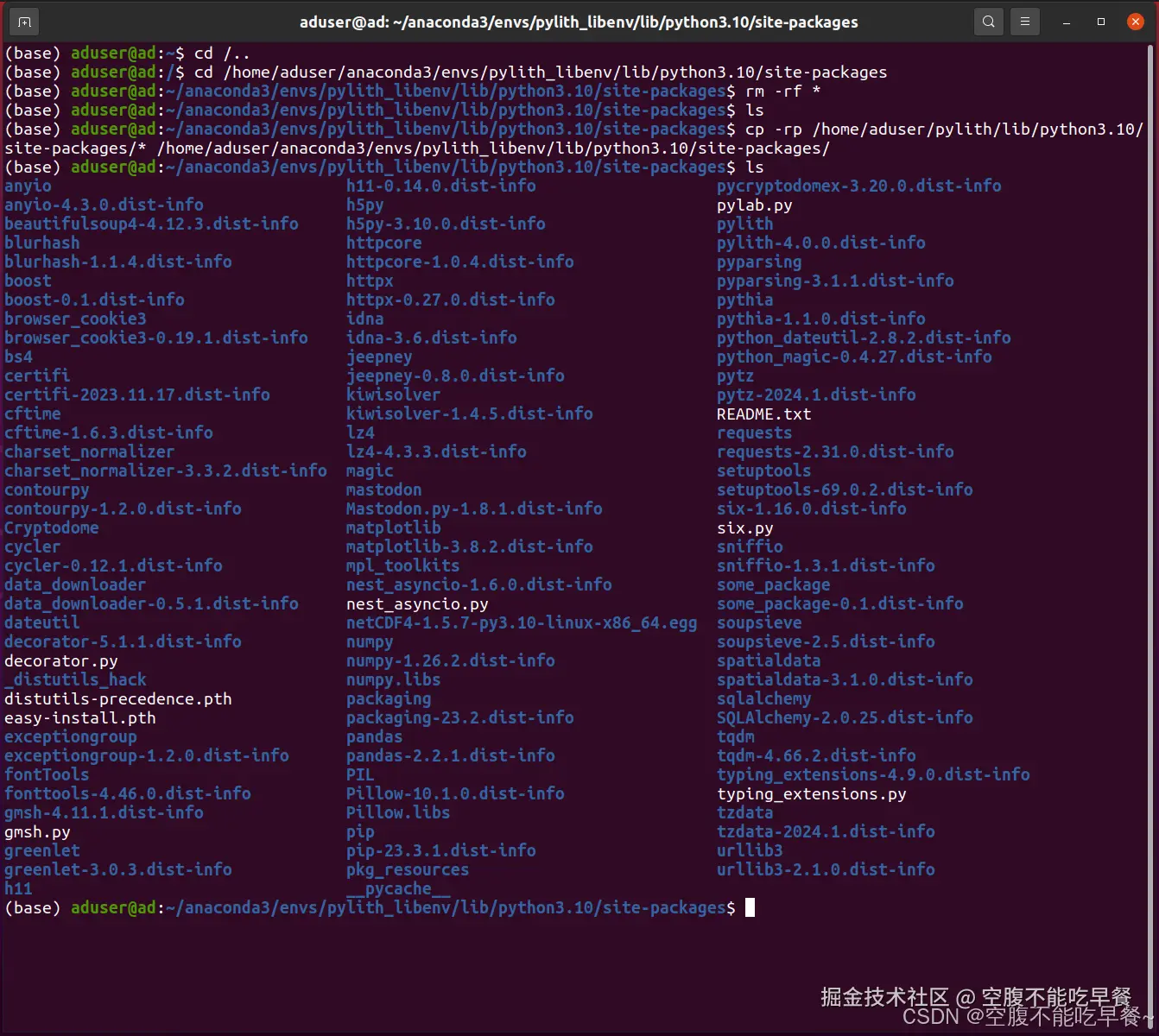
Task: Select the 'mpl_toolkits' directory name
Action: click(x=403, y=565)
